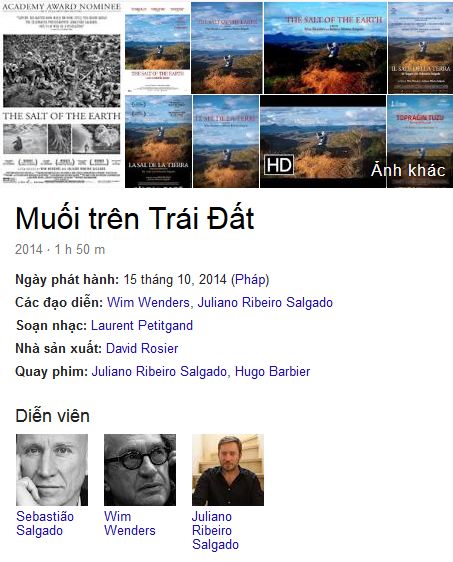Open the David Rosier producer link
The height and width of the screenshot is (562, 453).
point(142,348)
